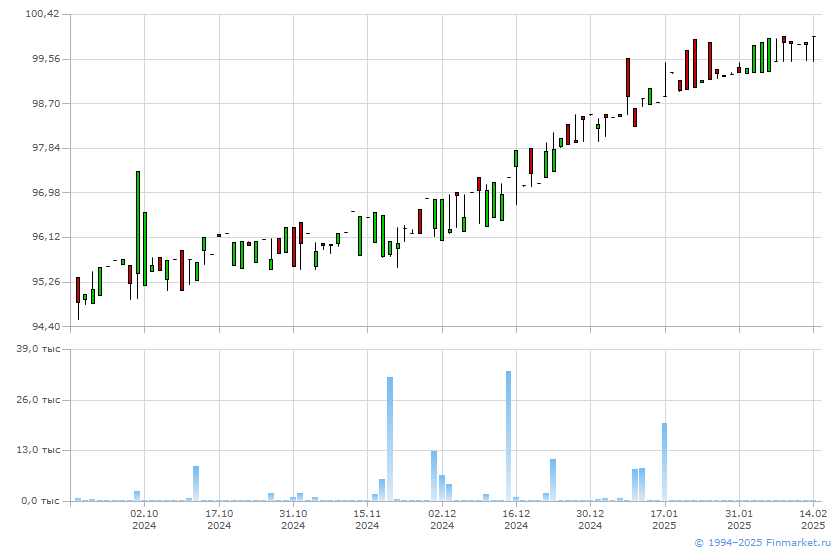Viewport: 840px width, 550px height.
Task: Click the 96,98 price axis label
Action: 46,192
